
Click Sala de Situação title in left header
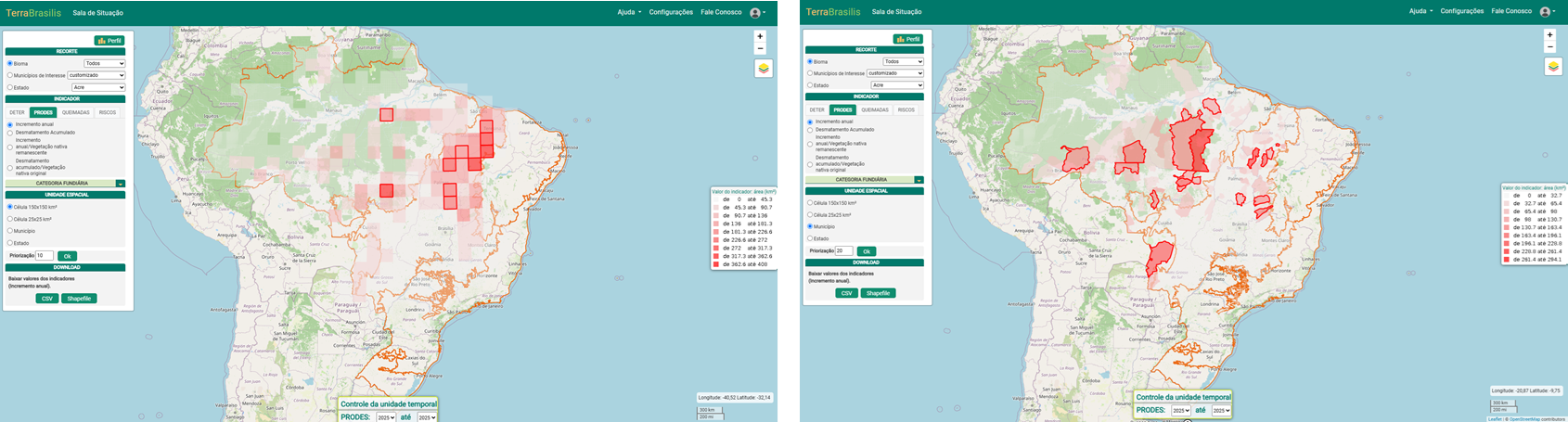pos(97,13)
